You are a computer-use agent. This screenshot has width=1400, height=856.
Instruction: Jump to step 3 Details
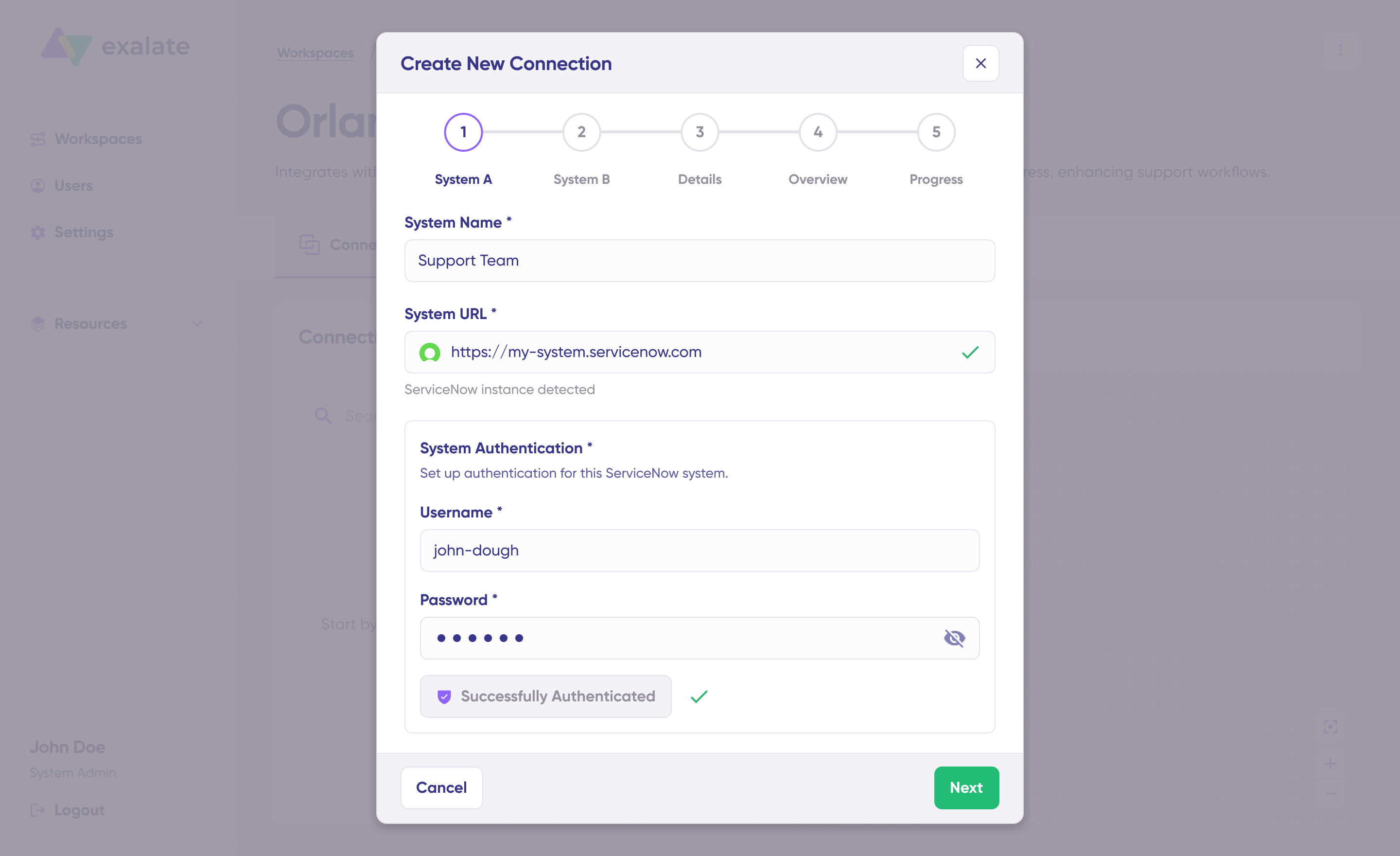tap(700, 132)
